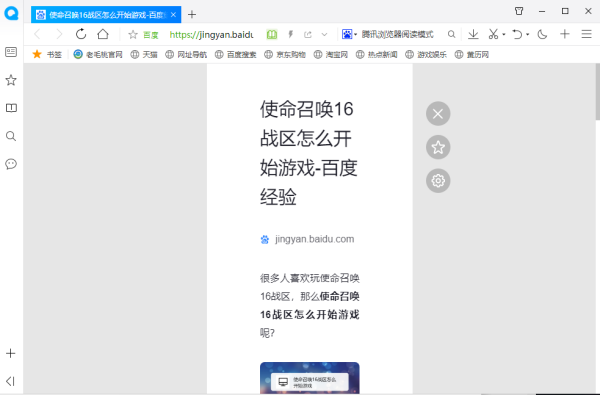This screenshot has width=600, height=395.
Task: Reload the current page
Action: coord(81,34)
